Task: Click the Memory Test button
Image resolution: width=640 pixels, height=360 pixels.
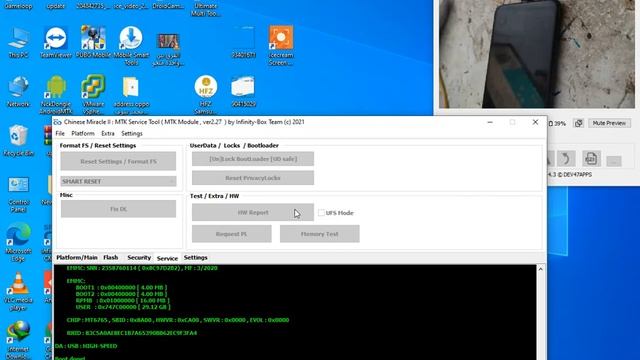Action: pos(320,234)
